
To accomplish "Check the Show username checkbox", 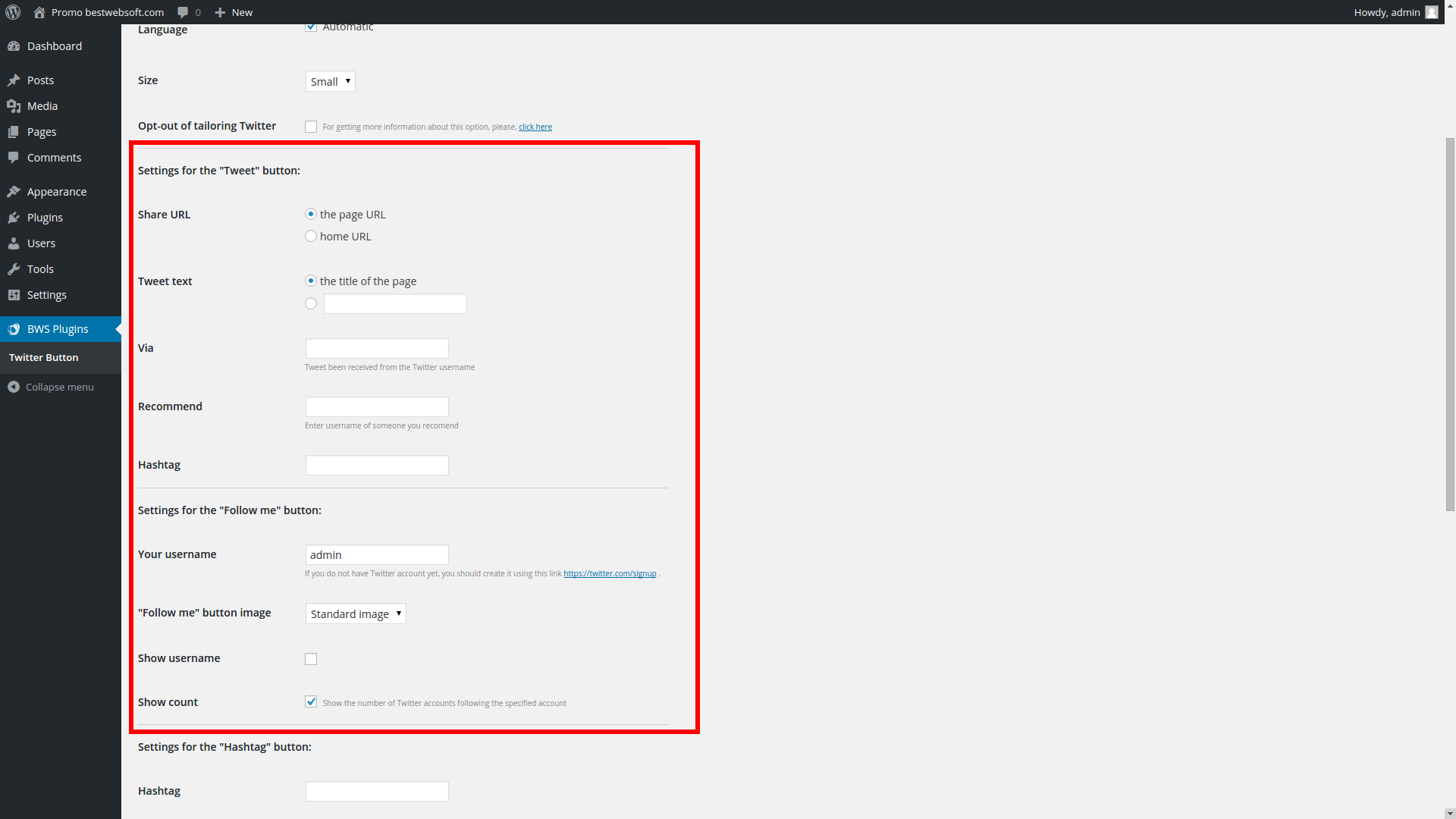I will (311, 659).
